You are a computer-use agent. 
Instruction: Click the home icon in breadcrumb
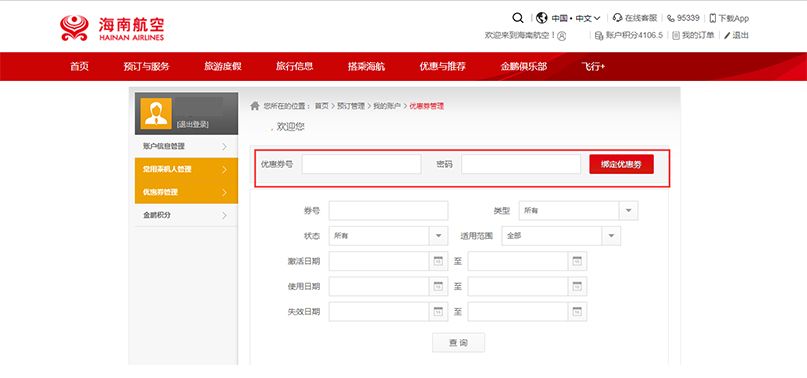[254, 106]
